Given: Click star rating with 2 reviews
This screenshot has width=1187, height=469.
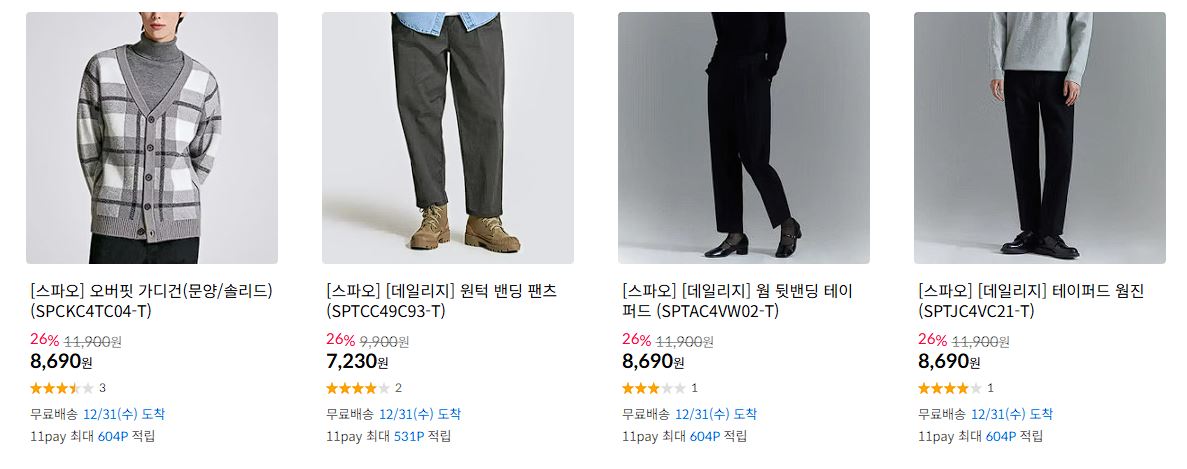Looking at the screenshot, I should [x=358, y=388].
